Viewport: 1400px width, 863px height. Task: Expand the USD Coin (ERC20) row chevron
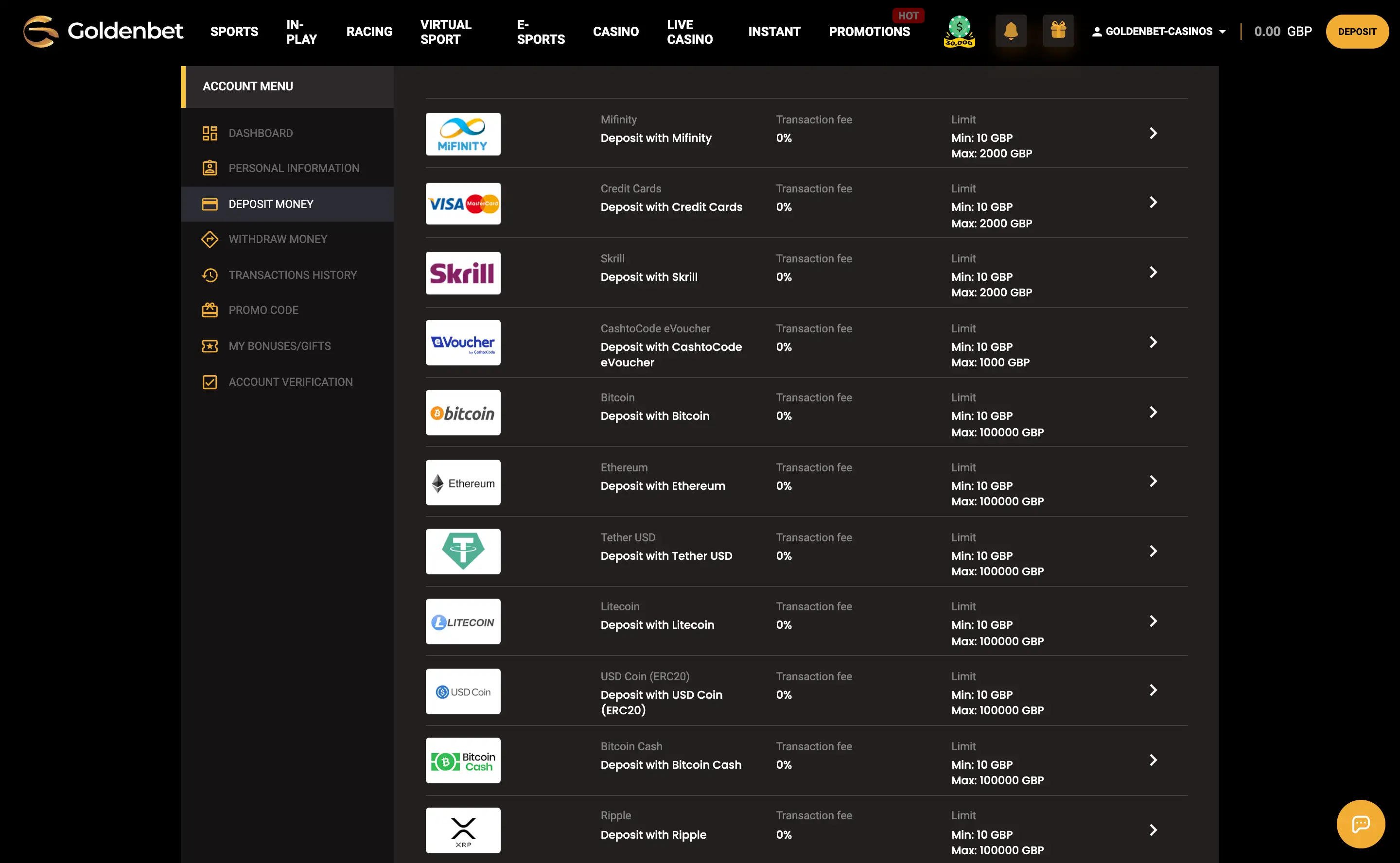1153,690
